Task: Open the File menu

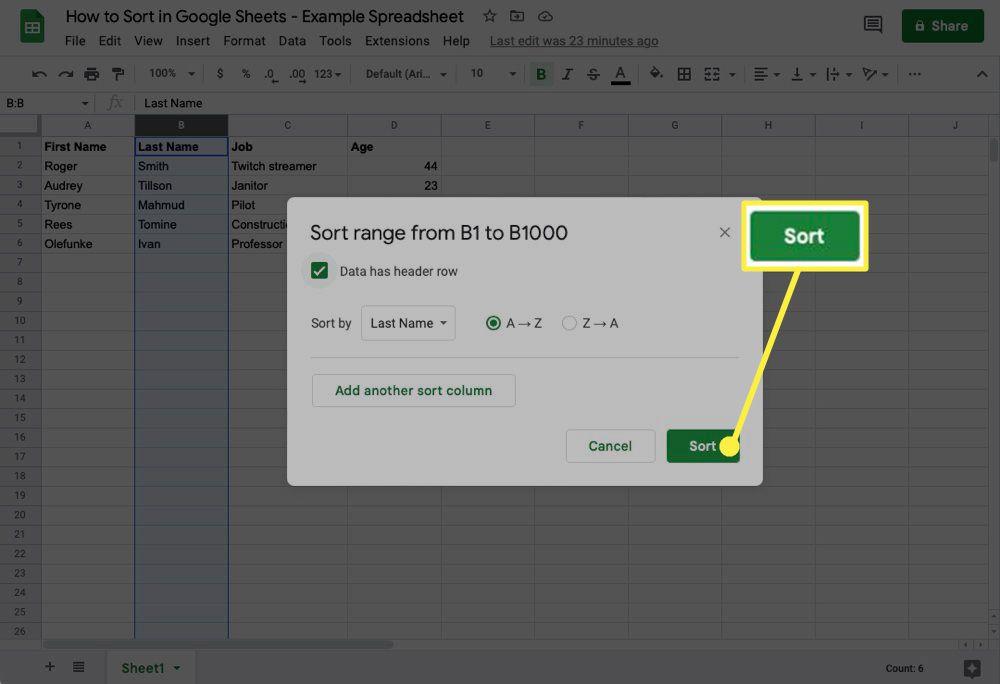Action: (75, 41)
